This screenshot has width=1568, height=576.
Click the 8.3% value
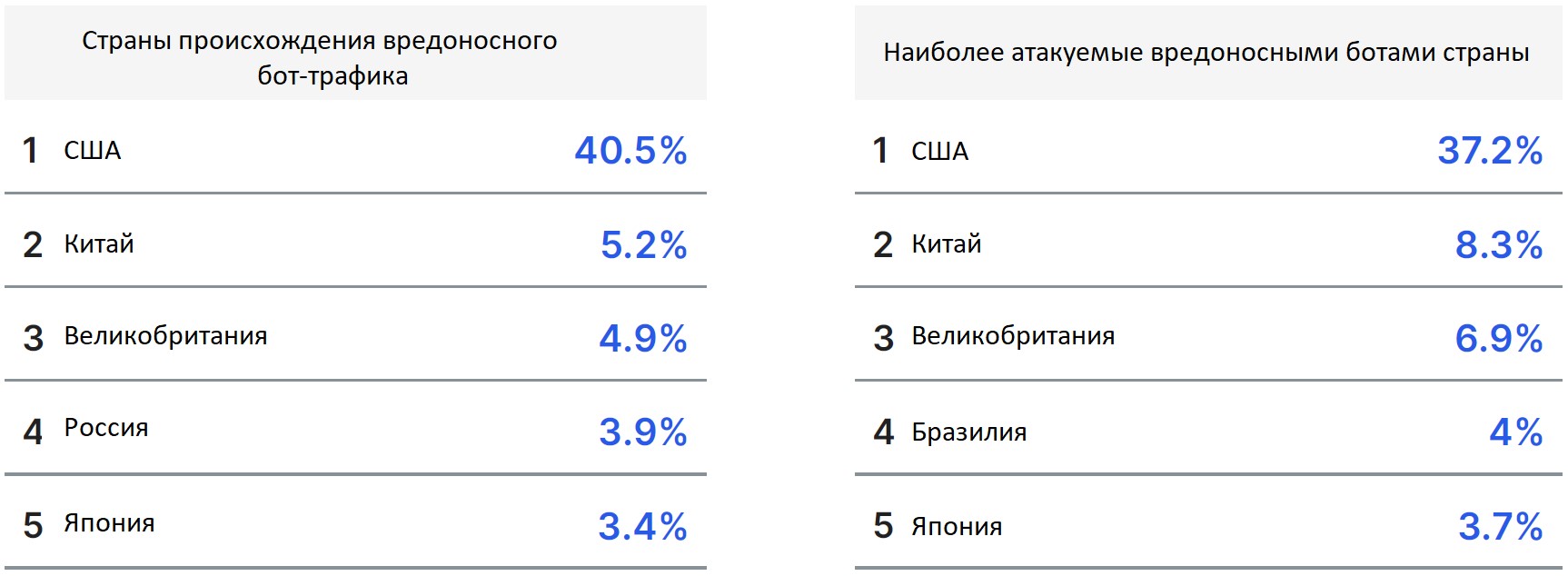tap(1499, 244)
